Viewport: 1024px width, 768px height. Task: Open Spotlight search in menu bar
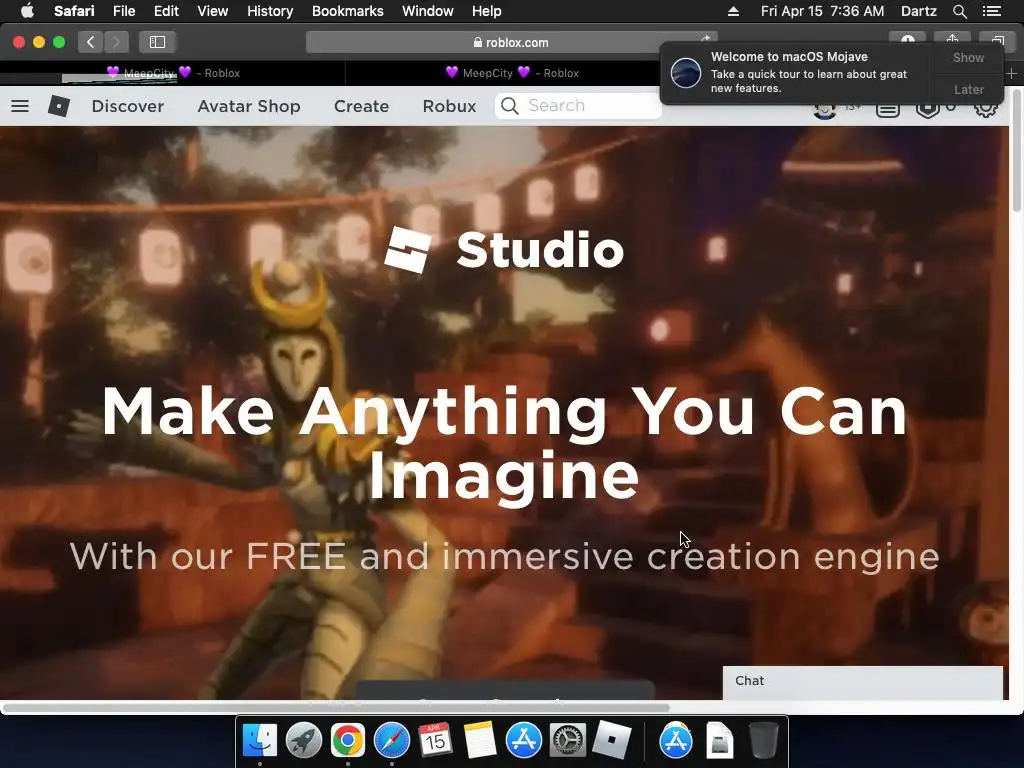pyautogui.click(x=959, y=11)
